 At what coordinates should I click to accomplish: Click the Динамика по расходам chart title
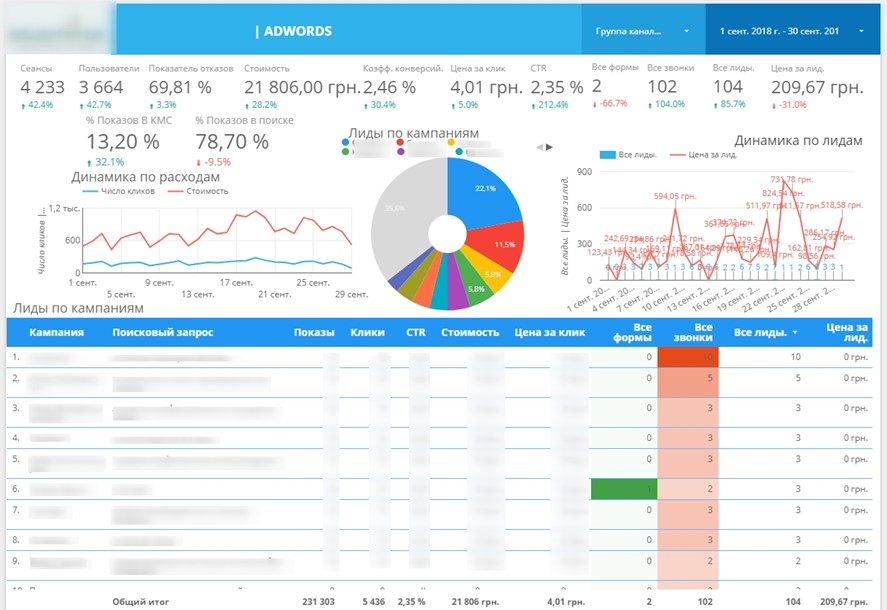[145, 177]
